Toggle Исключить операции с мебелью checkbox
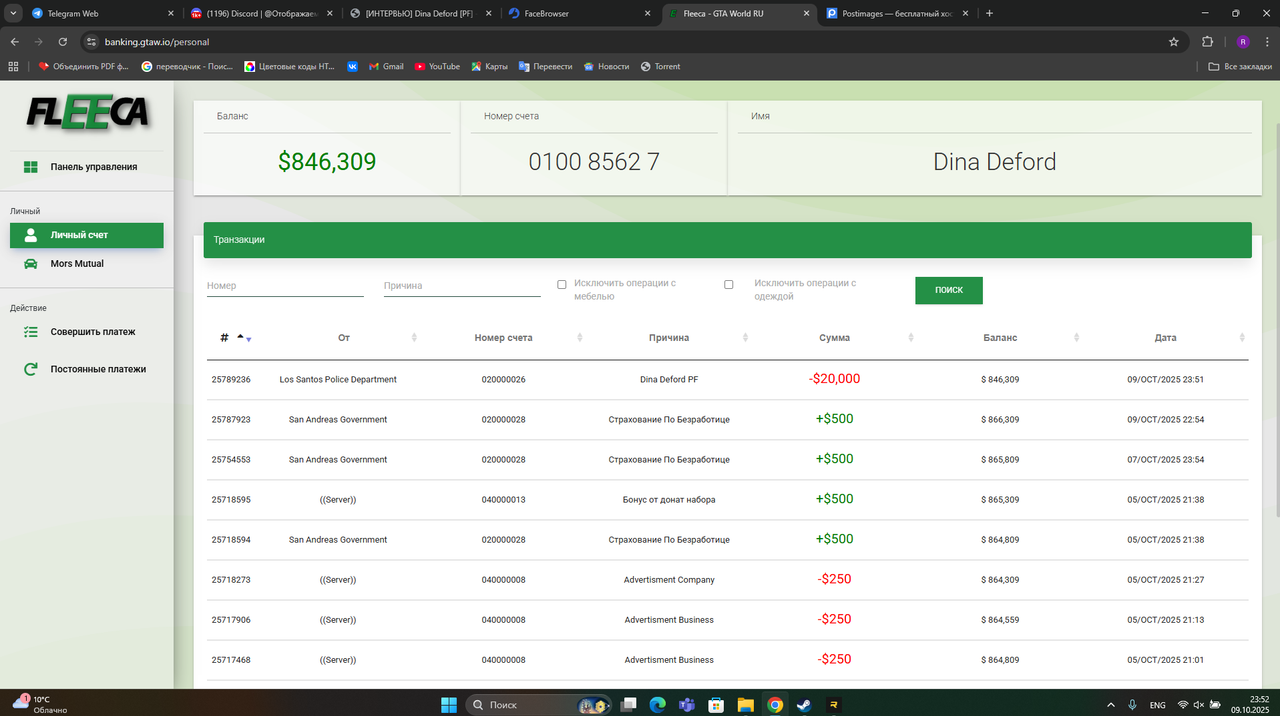 point(562,285)
